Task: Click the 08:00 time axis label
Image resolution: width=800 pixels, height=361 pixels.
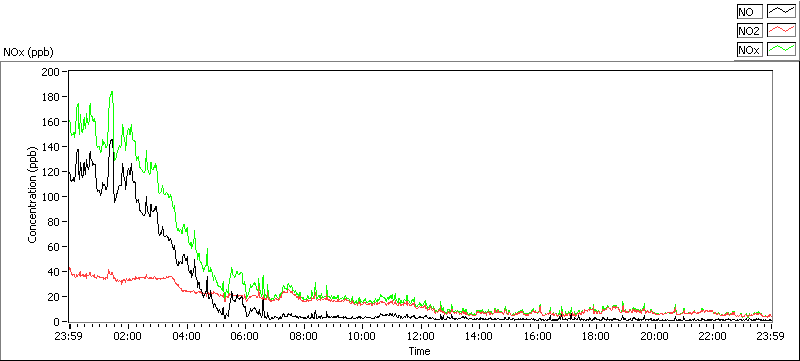Action: click(x=304, y=337)
